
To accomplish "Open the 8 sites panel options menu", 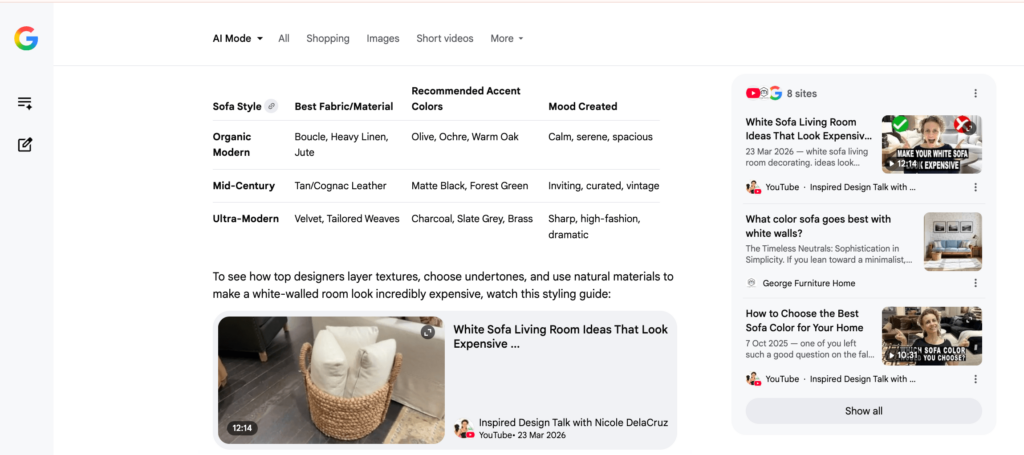I will click(x=976, y=93).
